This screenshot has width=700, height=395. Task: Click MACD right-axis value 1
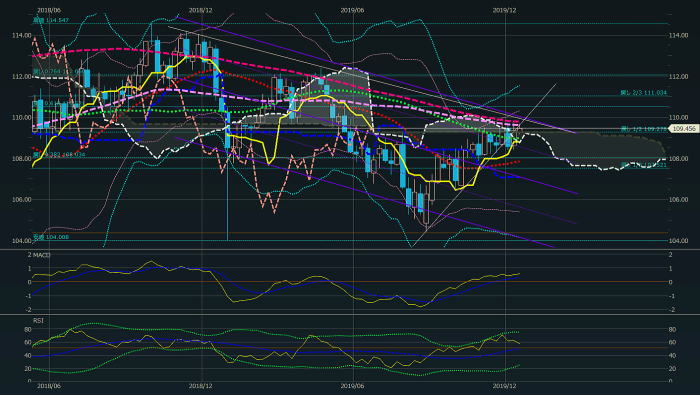point(671,268)
